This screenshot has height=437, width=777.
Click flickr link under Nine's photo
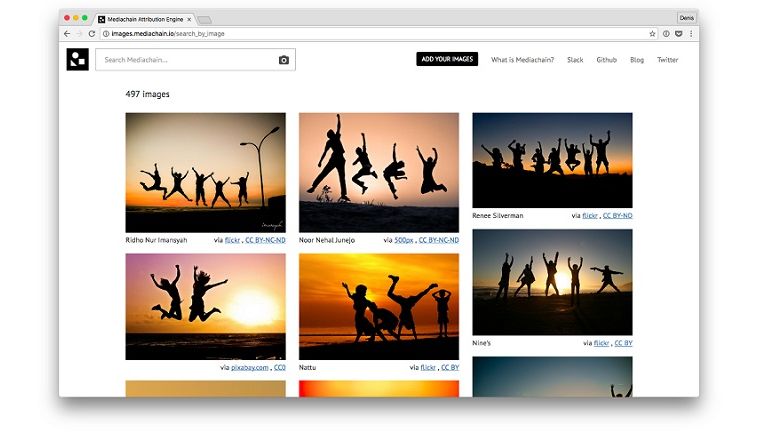point(601,343)
